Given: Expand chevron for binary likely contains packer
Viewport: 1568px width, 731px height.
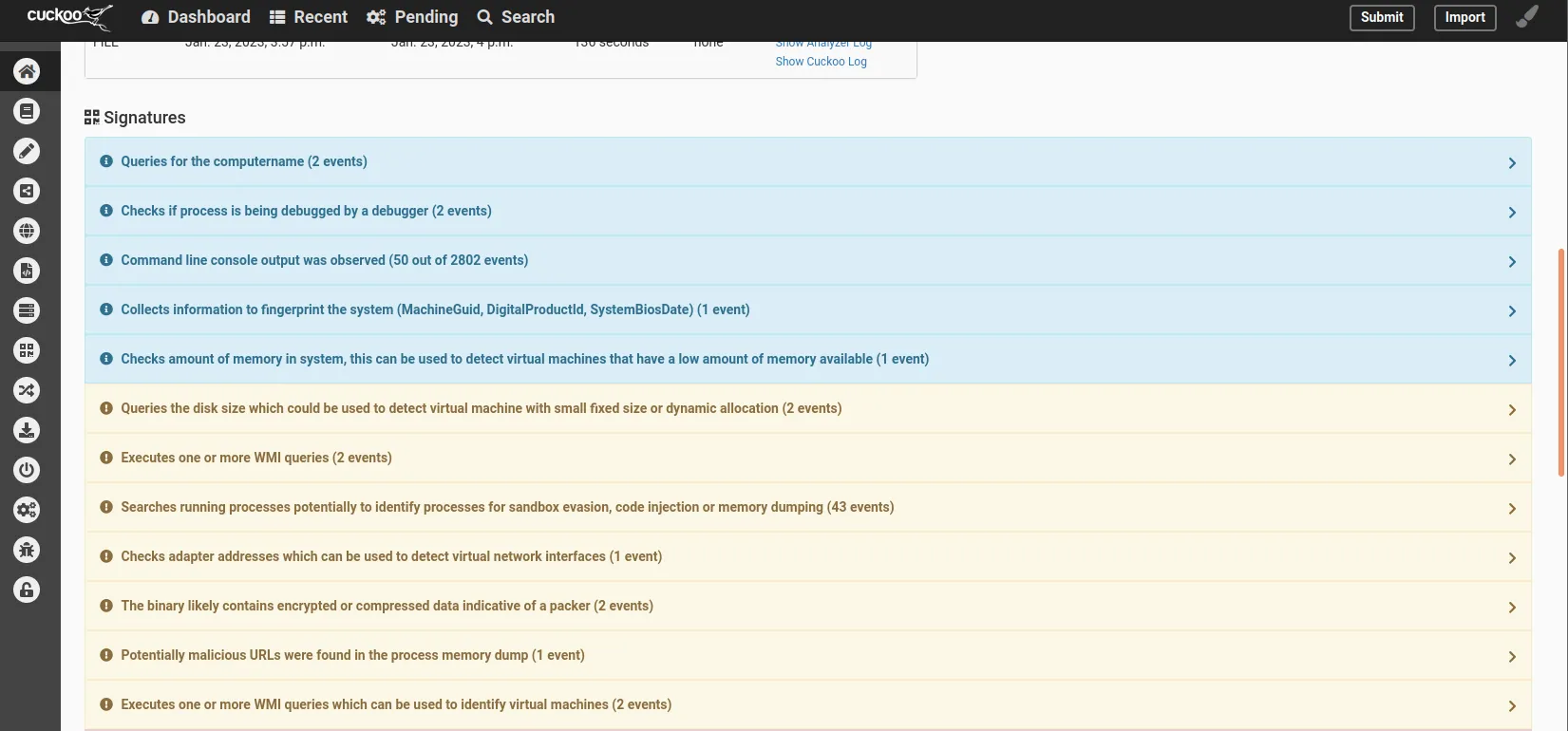Looking at the screenshot, I should click(1512, 608).
